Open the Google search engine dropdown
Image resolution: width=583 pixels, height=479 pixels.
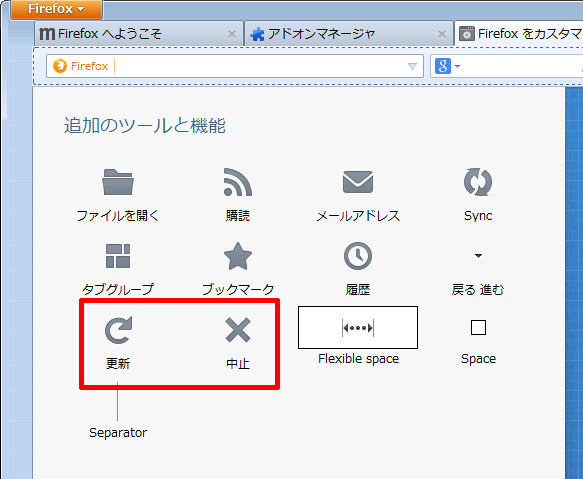[x=447, y=66]
